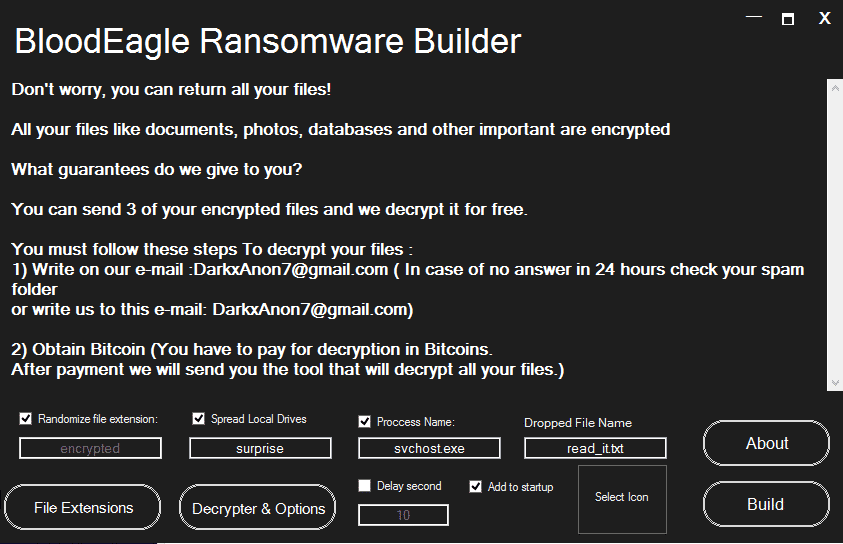Enable the Delay second checkbox
The width and height of the screenshot is (843, 544).
point(365,486)
